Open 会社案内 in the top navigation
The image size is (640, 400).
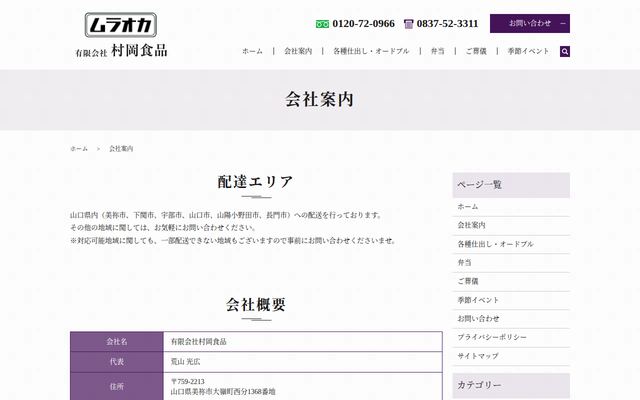tap(298, 51)
